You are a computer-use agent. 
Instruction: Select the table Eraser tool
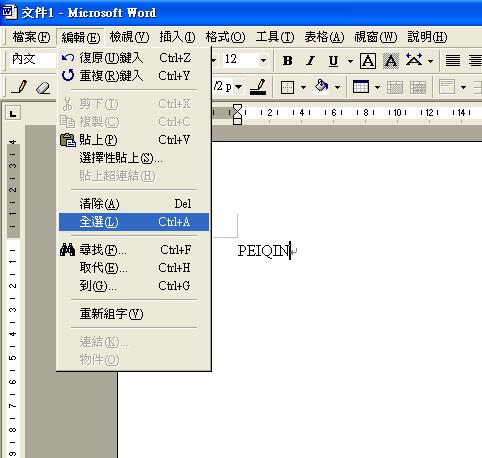[43, 88]
